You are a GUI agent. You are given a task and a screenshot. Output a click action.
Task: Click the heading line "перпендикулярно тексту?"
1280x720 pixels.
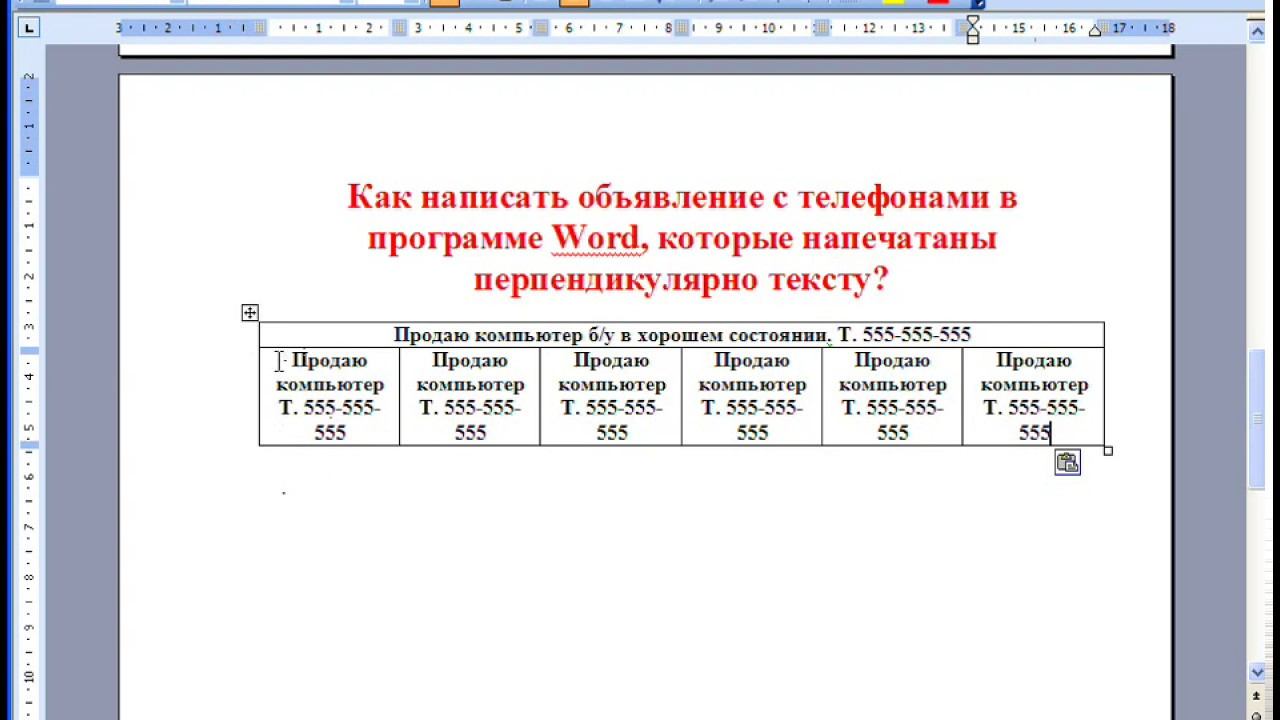click(x=681, y=280)
